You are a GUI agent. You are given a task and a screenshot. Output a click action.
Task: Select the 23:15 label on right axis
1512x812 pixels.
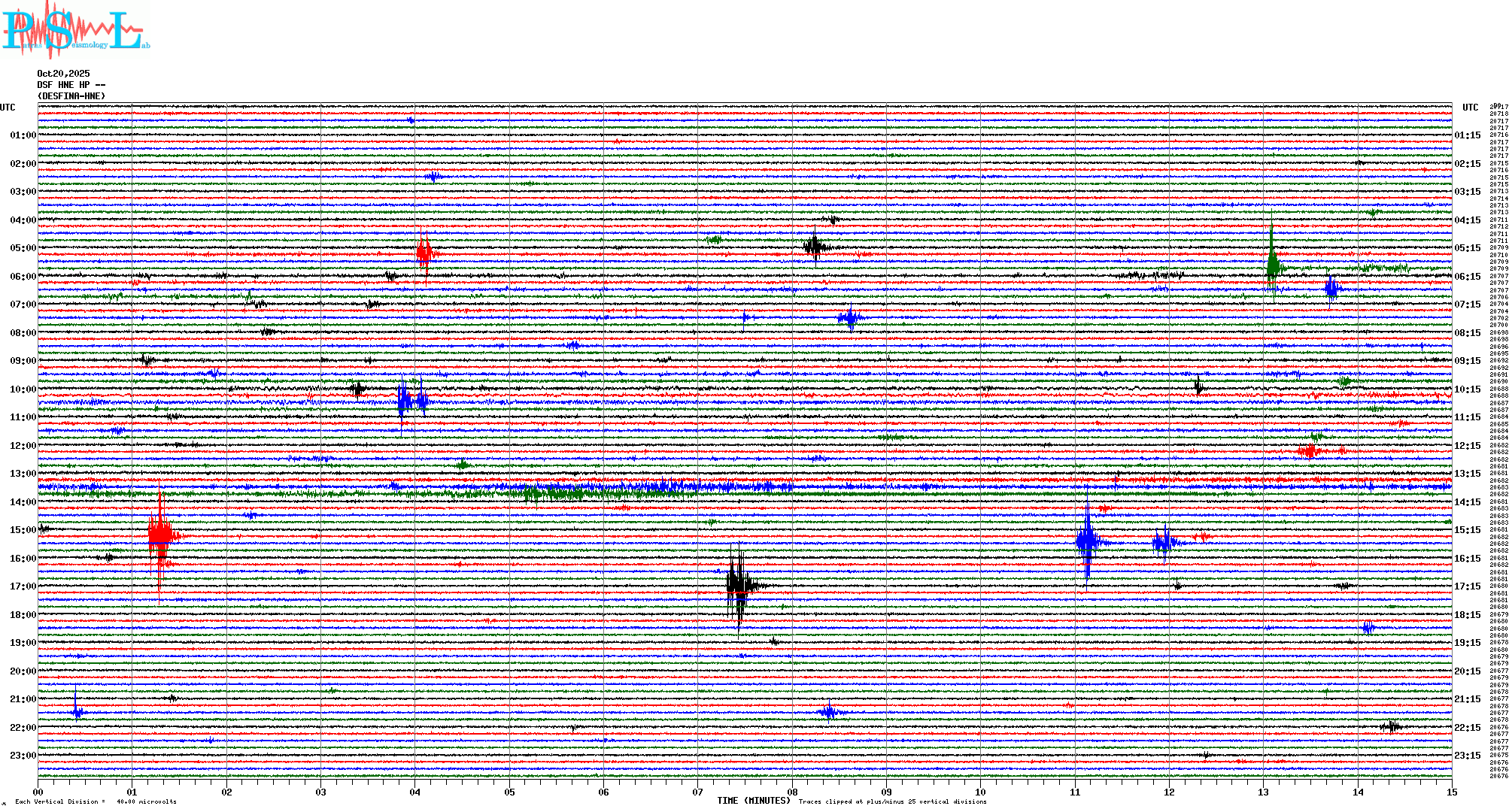coord(1467,756)
